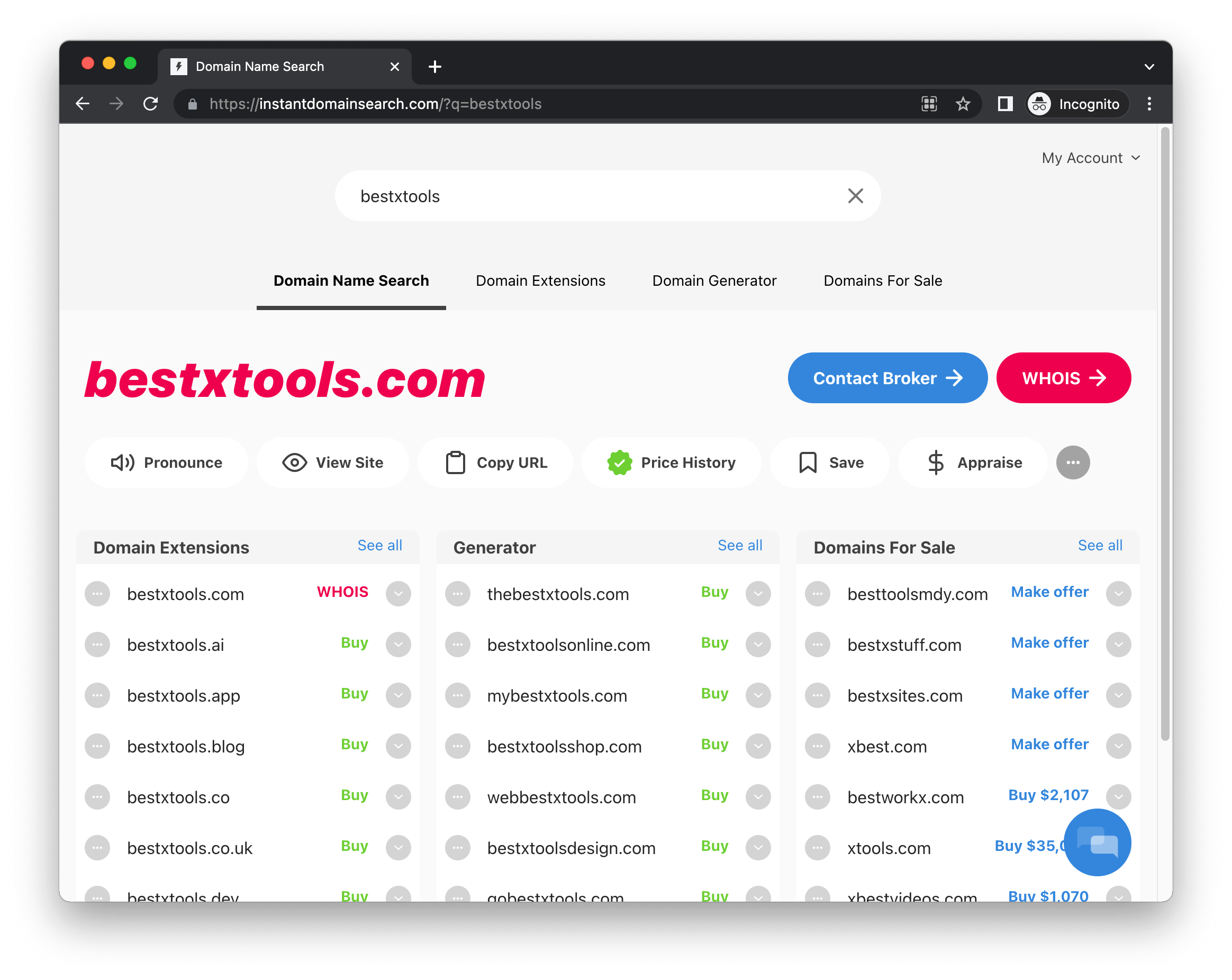Image resolution: width=1232 pixels, height=980 pixels.
Task: Expand details for bestxsites.com
Action: click(1118, 695)
